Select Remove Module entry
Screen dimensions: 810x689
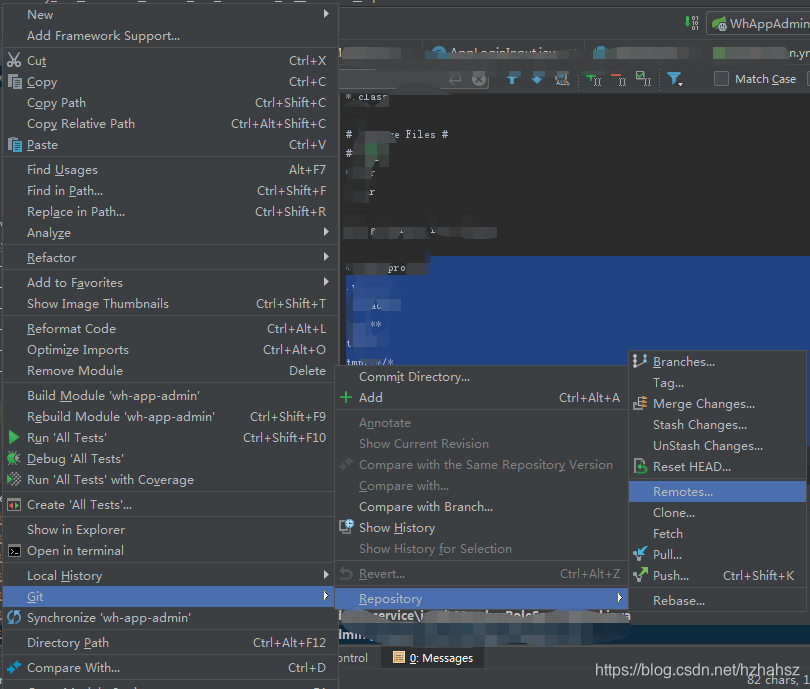click(170, 370)
